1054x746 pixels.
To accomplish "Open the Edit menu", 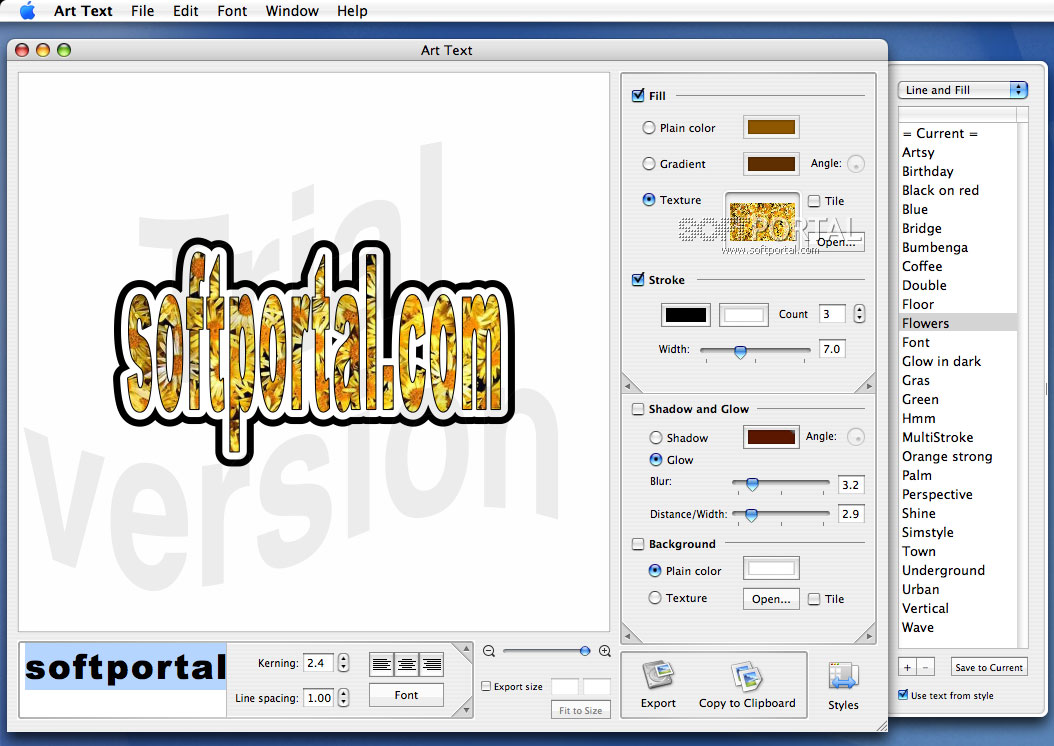I will [x=186, y=11].
